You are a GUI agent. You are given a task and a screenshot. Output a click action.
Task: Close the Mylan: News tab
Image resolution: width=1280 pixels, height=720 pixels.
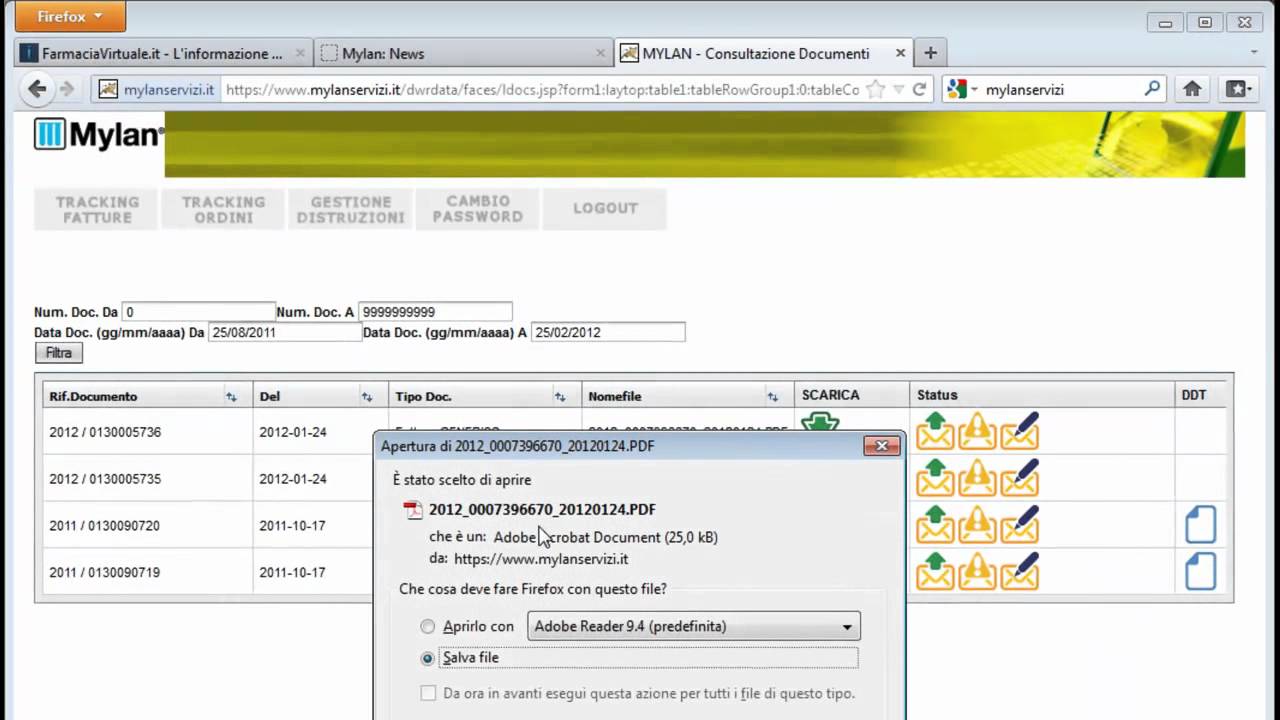(x=601, y=54)
